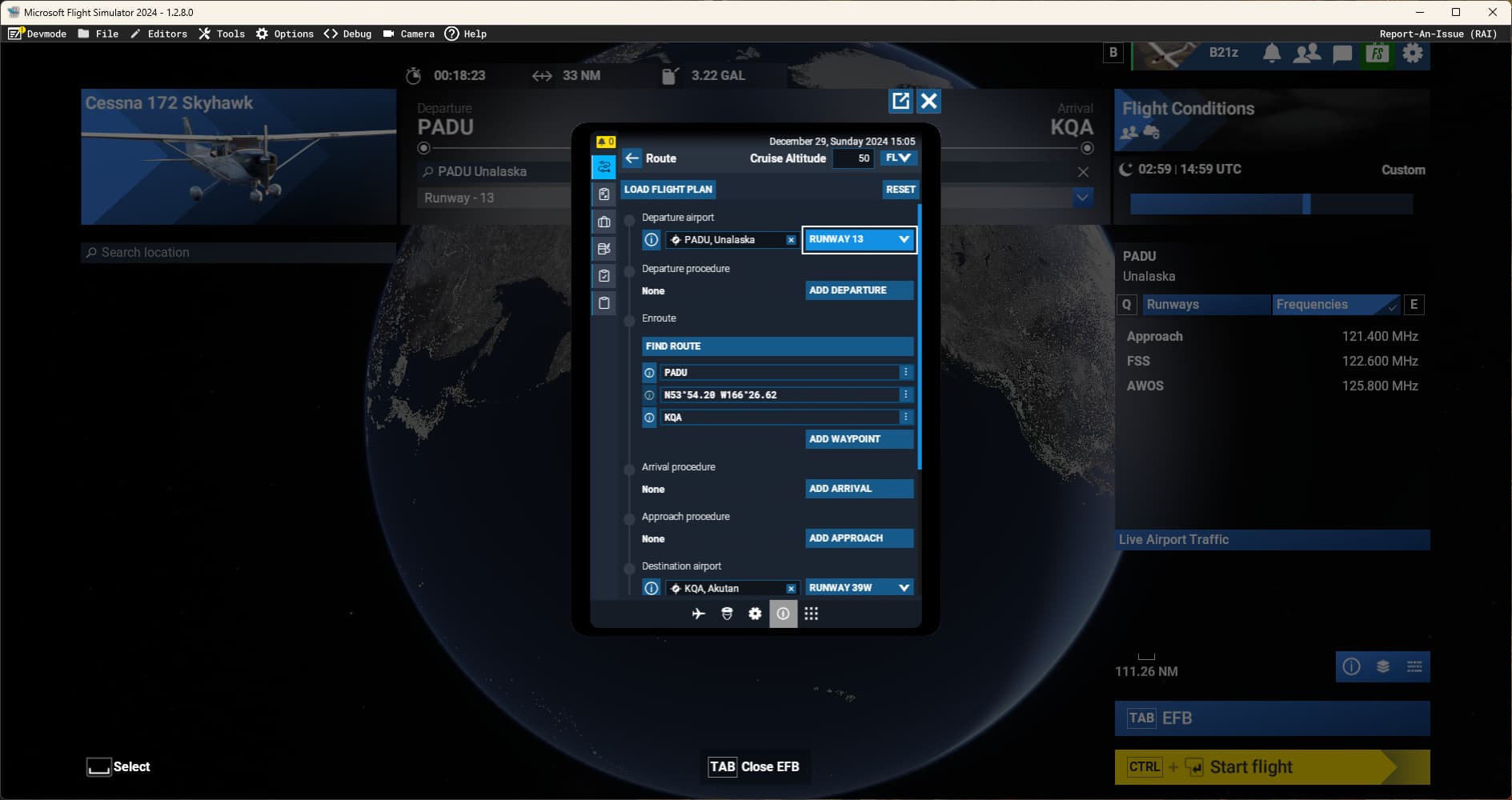Image resolution: width=1512 pixels, height=800 pixels.
Task: Click FIND ROUTE button
Action: (777, 346)
